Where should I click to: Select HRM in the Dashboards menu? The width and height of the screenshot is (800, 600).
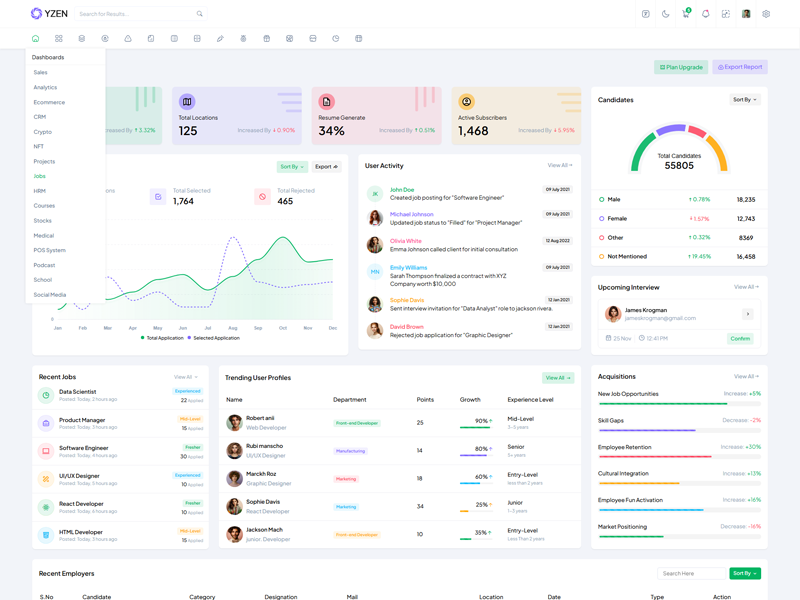point(40,191)
